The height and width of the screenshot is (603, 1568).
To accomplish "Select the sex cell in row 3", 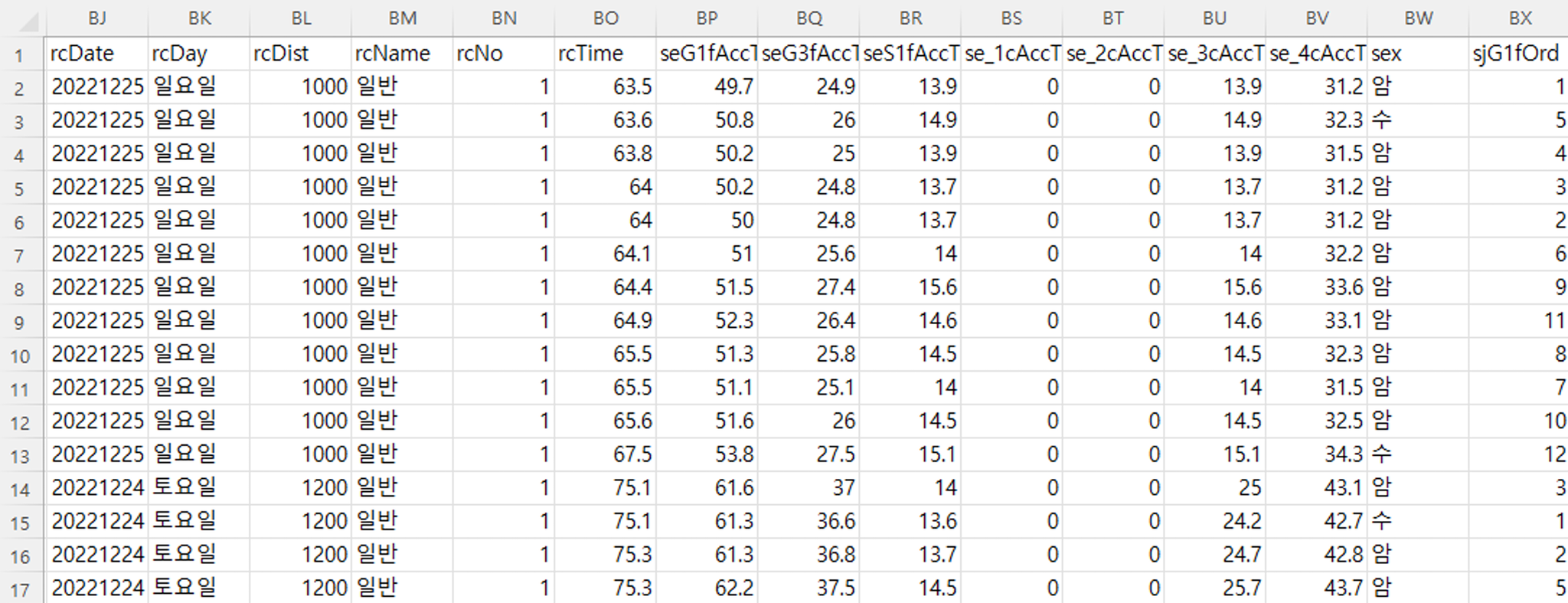I will pos(1418,120).
